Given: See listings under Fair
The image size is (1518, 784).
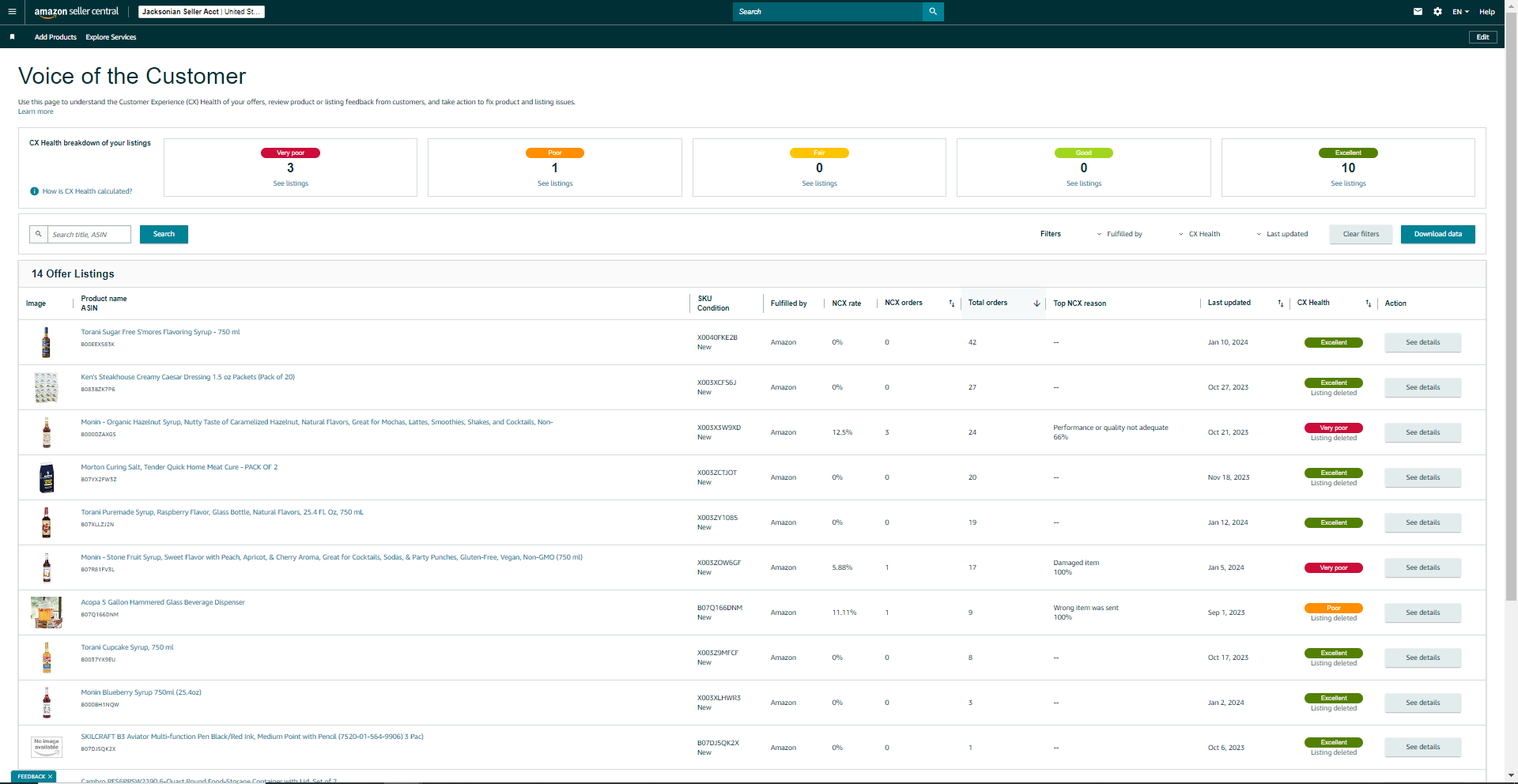Looking at the screenshot, I should pyautogui.click(x=819, y=183).
